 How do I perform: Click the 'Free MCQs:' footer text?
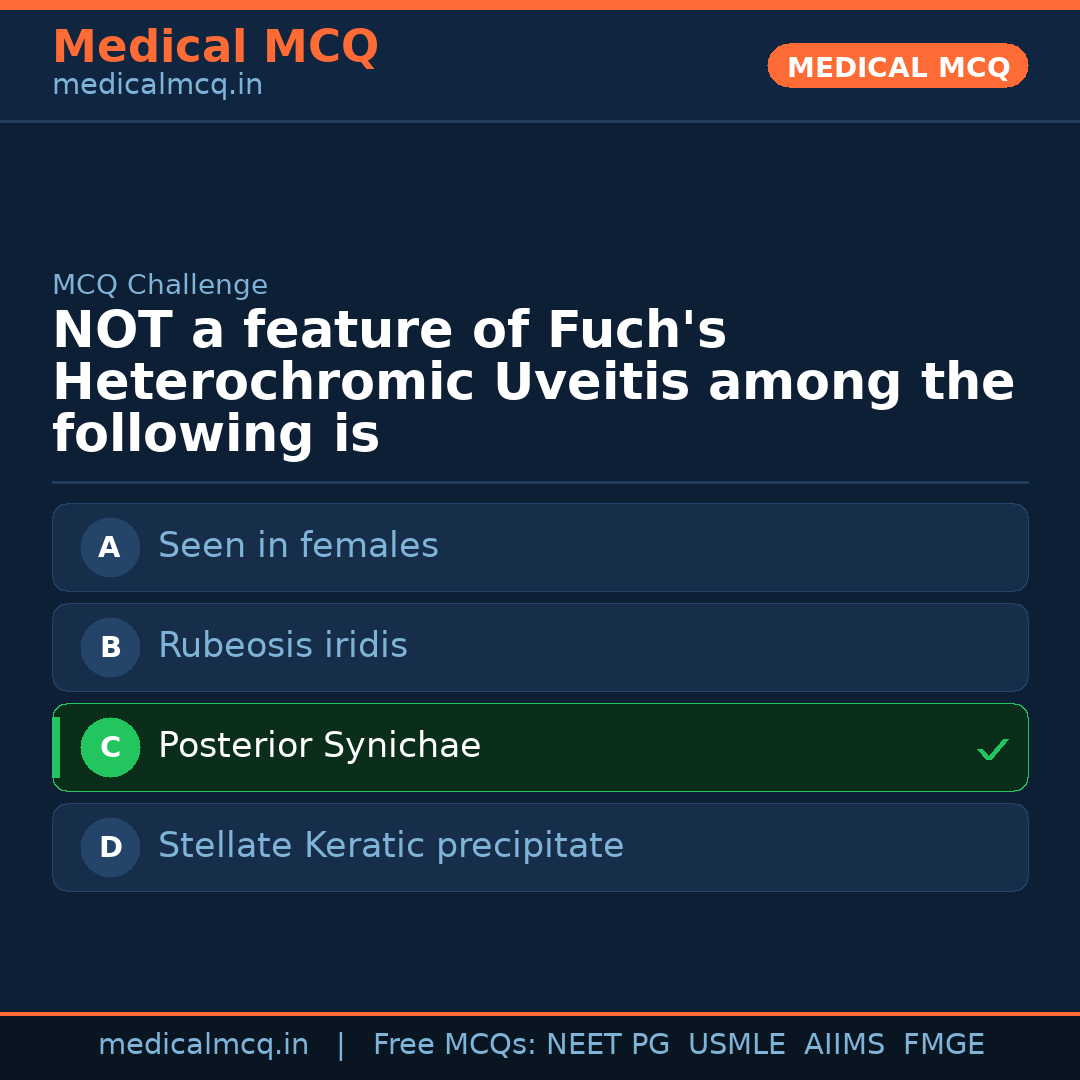coord(455,1045)
